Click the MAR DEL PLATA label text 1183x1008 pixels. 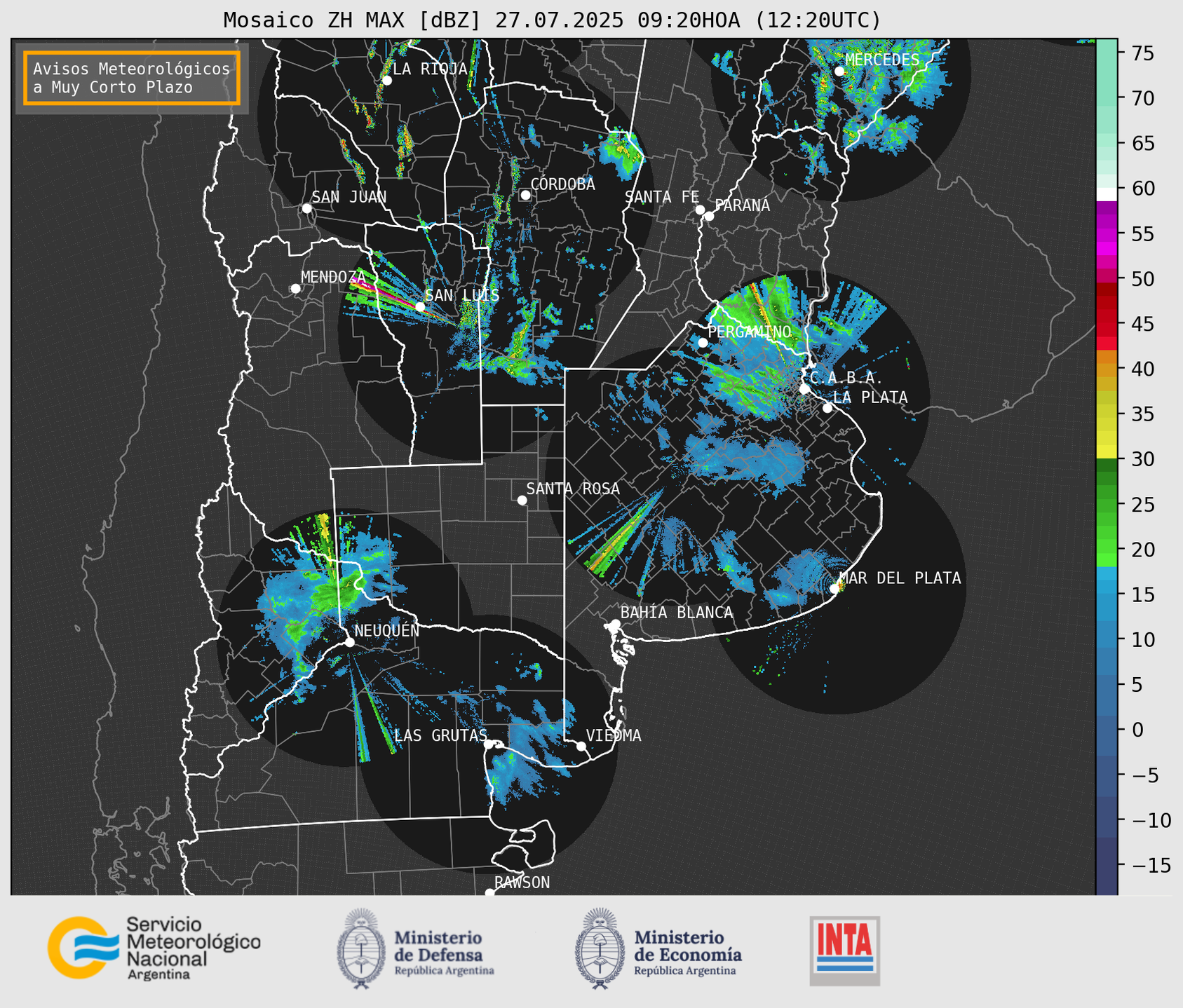[x=900, y=578]
